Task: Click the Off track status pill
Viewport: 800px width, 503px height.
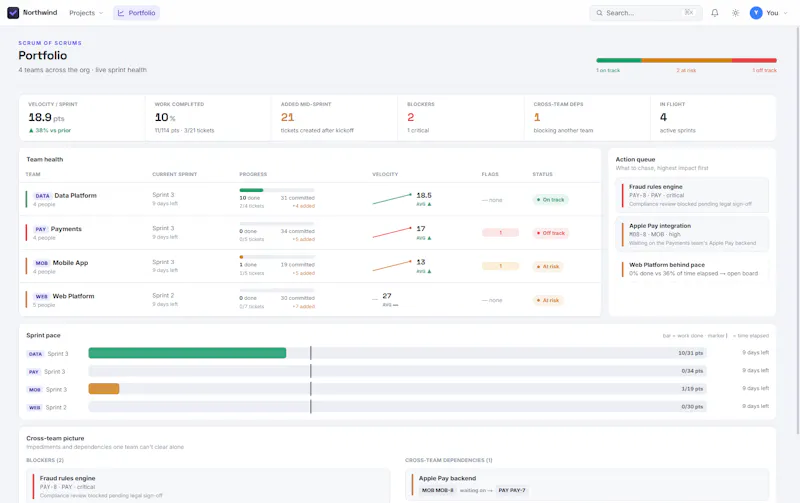Action: [x=551, y=233]
